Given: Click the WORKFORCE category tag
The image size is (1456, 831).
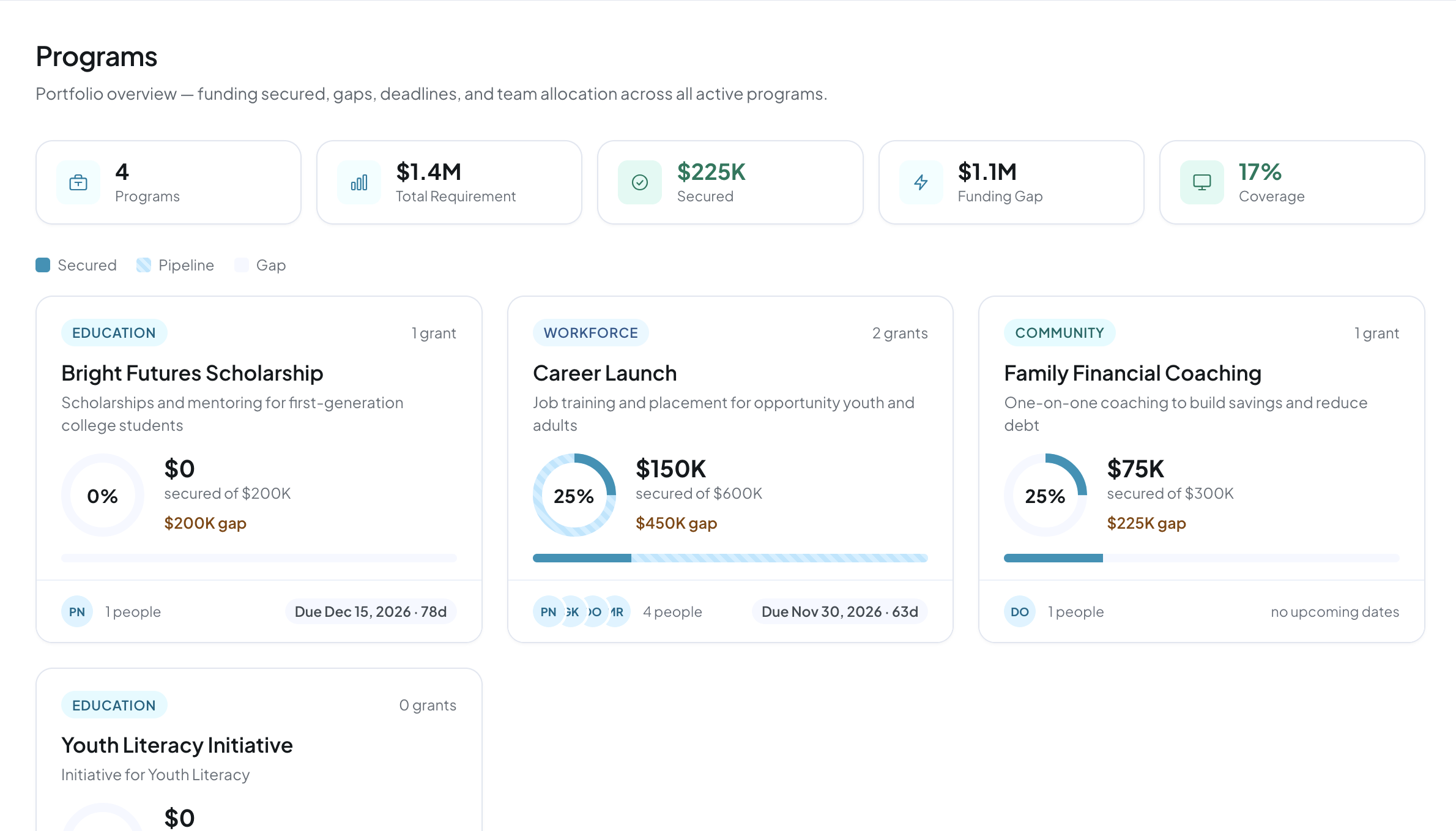Looking at the screenshot, I should pyautogui.click(x=590, y=333).
